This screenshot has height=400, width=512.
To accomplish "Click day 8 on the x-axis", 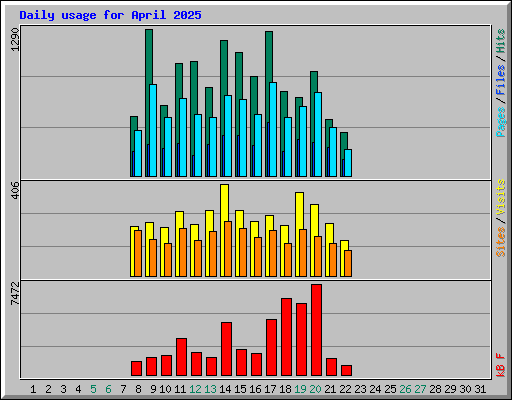I will [138, 389].
